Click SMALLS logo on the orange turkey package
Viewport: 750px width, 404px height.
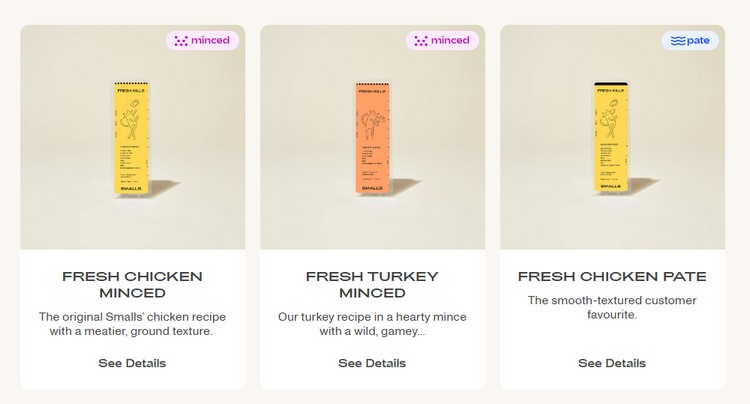pos(370,188)
